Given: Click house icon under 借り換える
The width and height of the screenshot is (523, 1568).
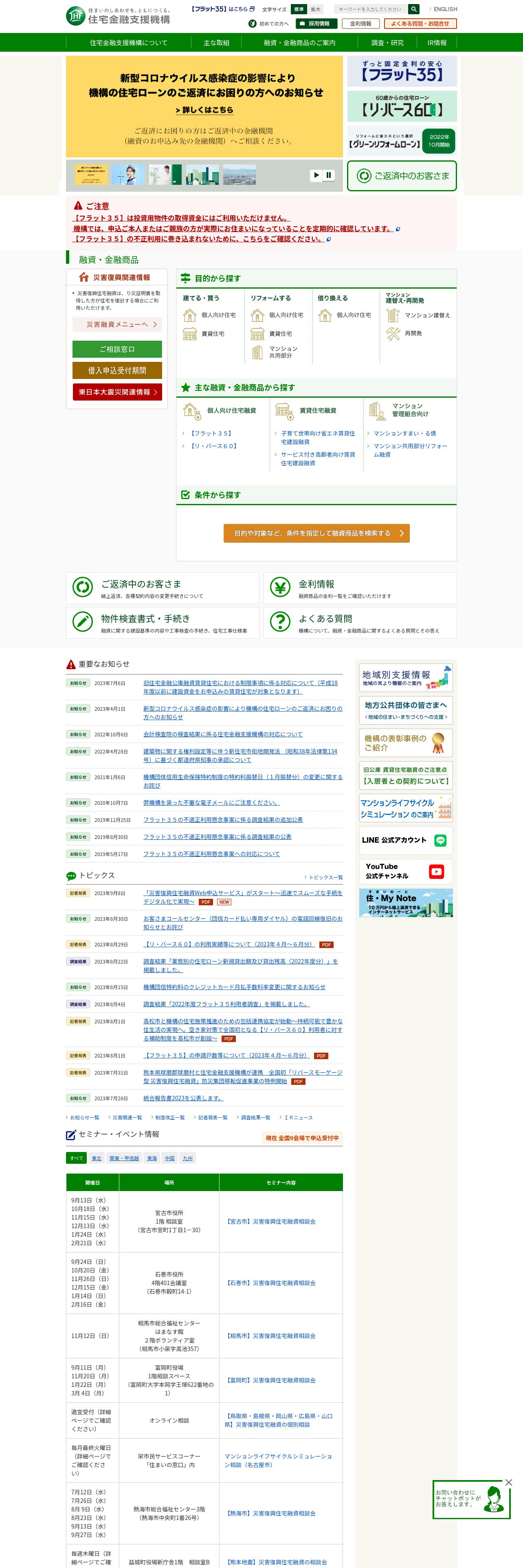Looking at the screenshot, I should (325, 315).
